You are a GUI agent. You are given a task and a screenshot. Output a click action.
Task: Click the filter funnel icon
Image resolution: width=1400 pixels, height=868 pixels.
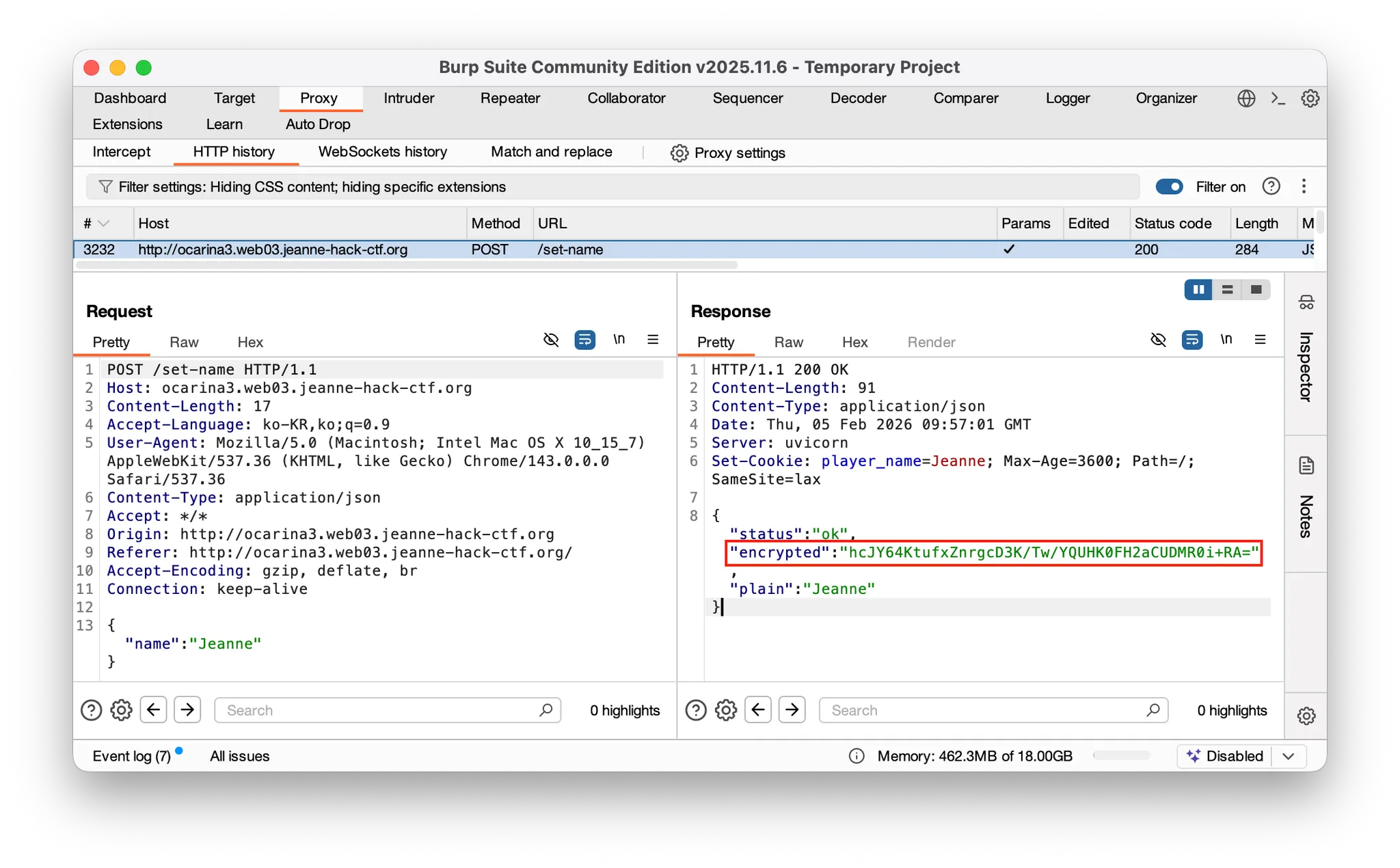tap(105, 187)
